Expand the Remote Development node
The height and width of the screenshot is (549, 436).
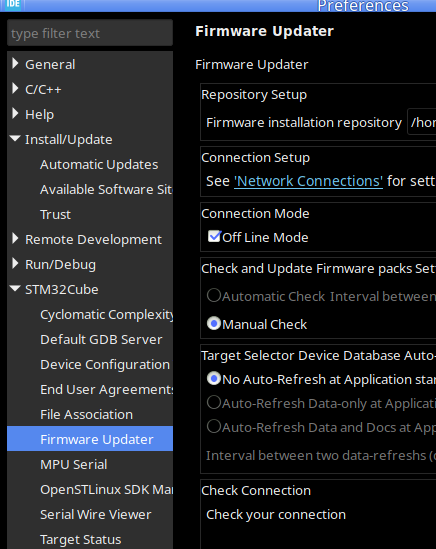point(15,239)
